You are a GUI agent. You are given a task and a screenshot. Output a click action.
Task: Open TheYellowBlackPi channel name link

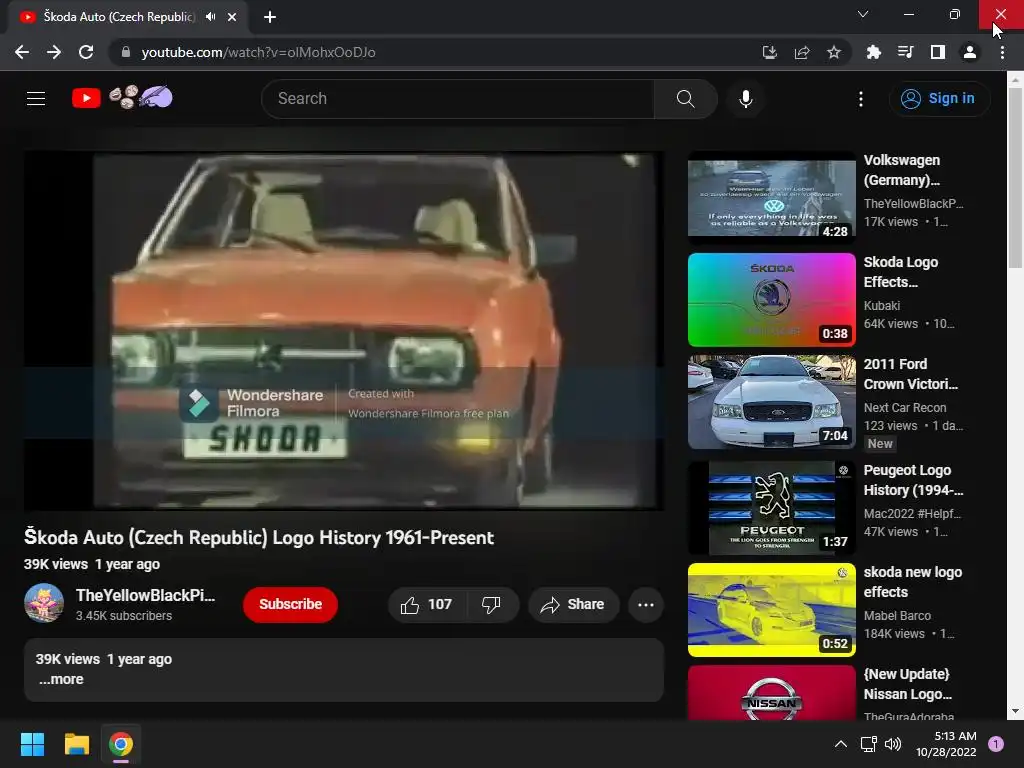pyautogui.click(x=145, y=596)
